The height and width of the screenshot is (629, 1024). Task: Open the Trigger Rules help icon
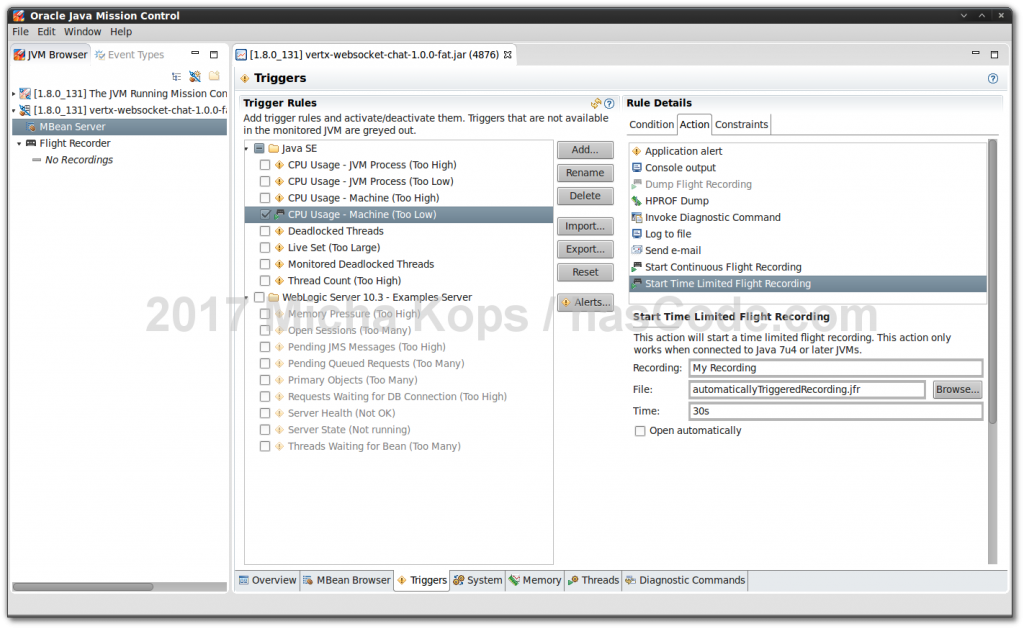coord(610,102)
